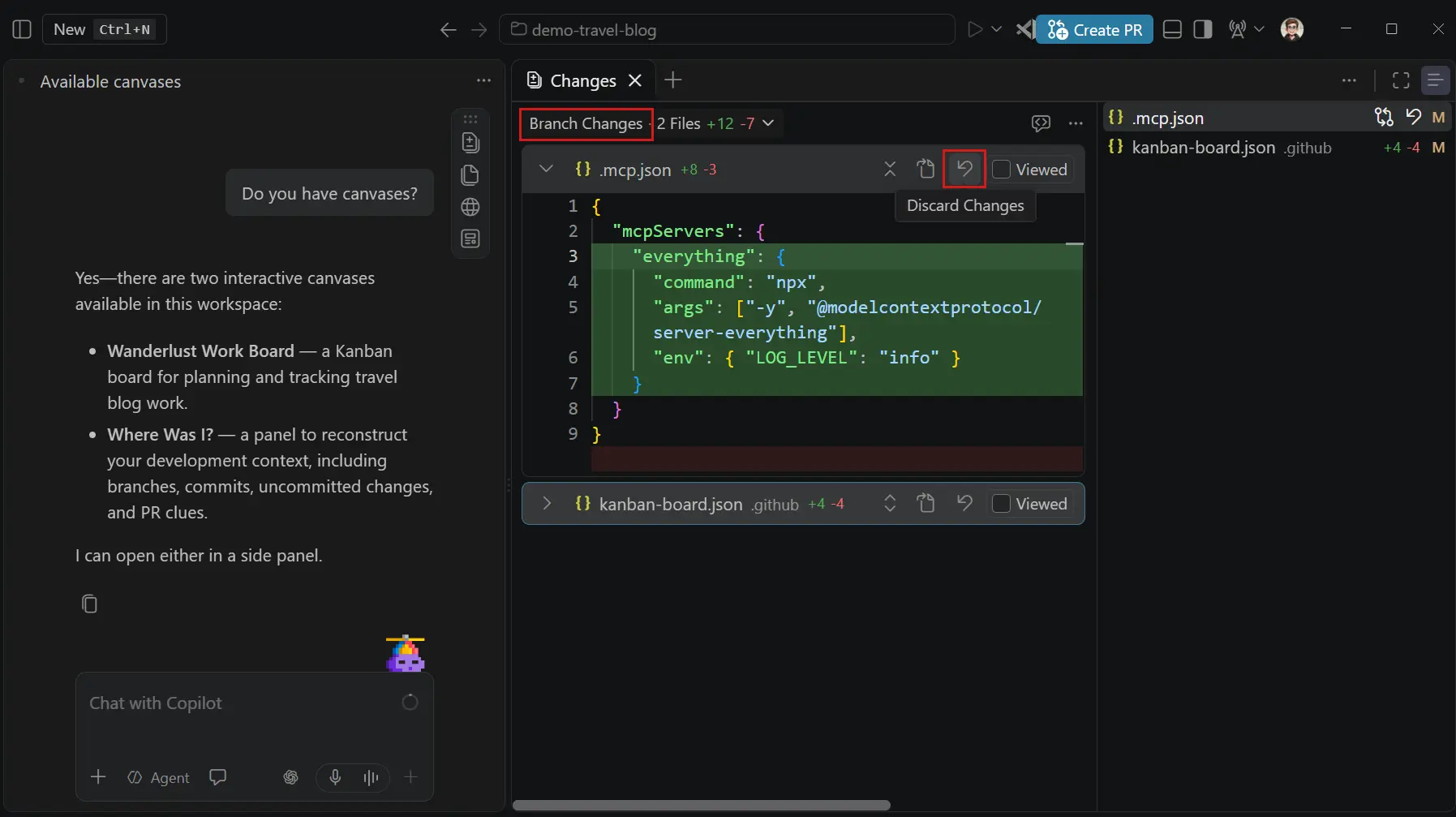Toggle the file list side pane icon
The height and width of the screenshot is (817, 1456).
1435,80
